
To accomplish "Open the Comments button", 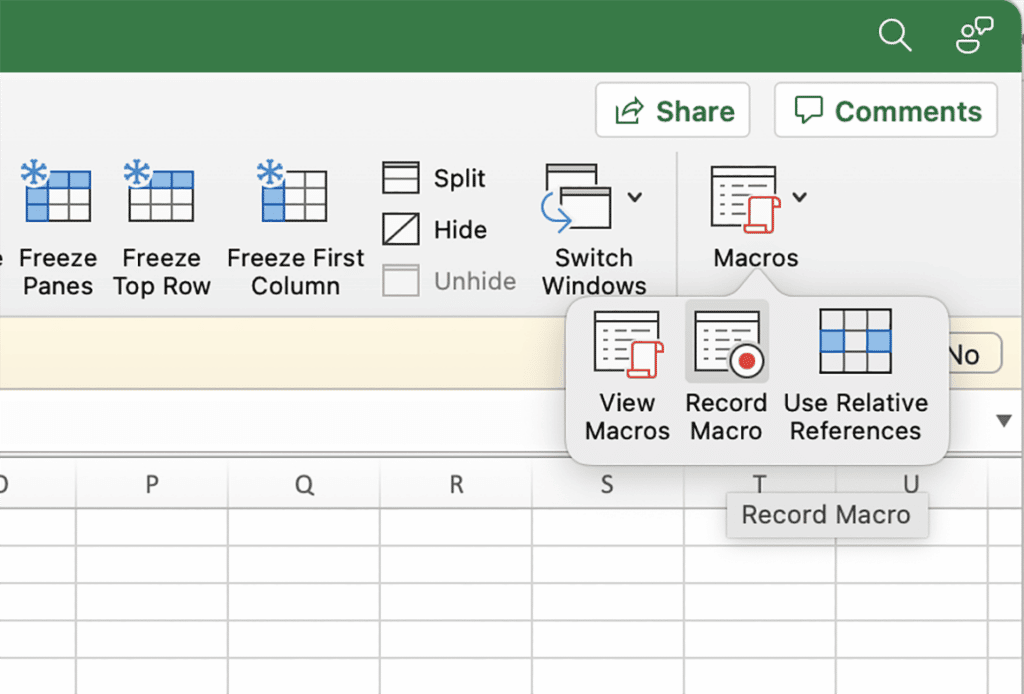I will [886, 110].
